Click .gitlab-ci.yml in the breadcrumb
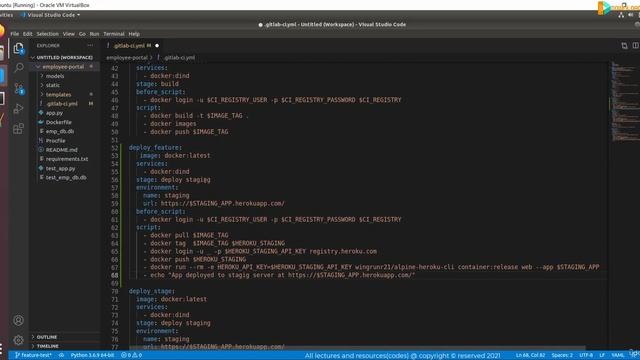The height and width of the screenshot is (360, 640). (x=179, y=58)
